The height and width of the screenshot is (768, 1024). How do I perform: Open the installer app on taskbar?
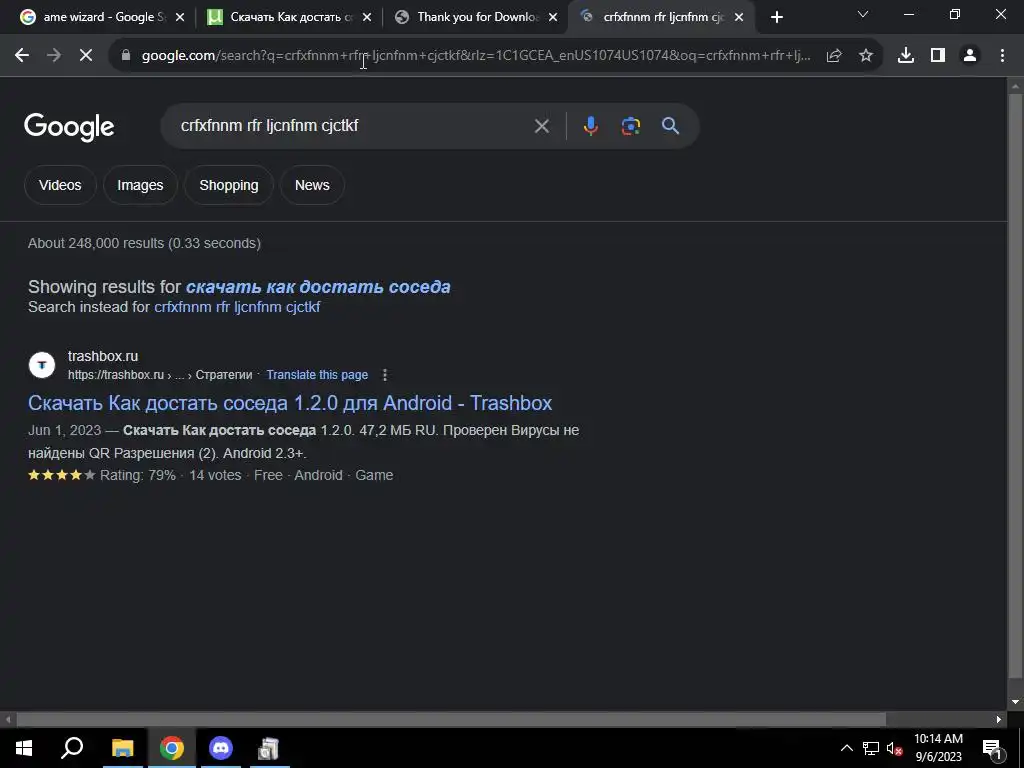click(269, 748)
